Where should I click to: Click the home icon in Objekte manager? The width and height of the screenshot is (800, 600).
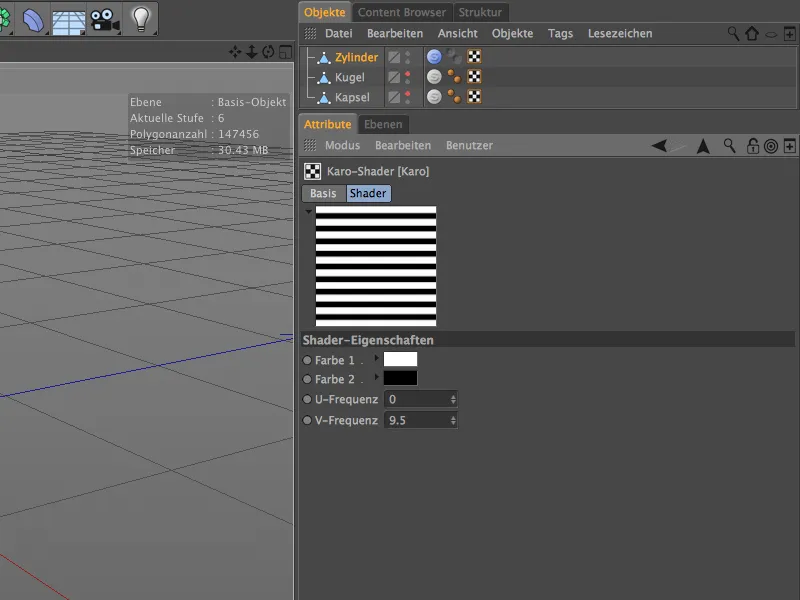coord(752,34)
